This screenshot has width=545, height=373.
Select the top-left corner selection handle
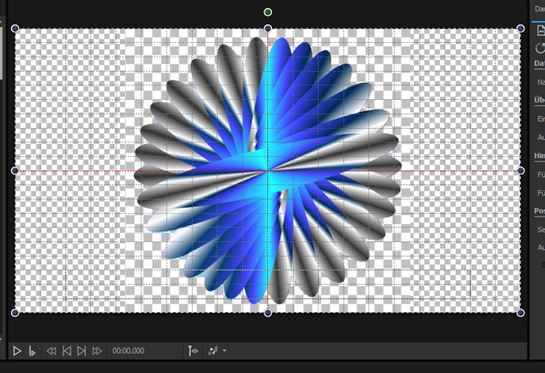tap(15, 28)
